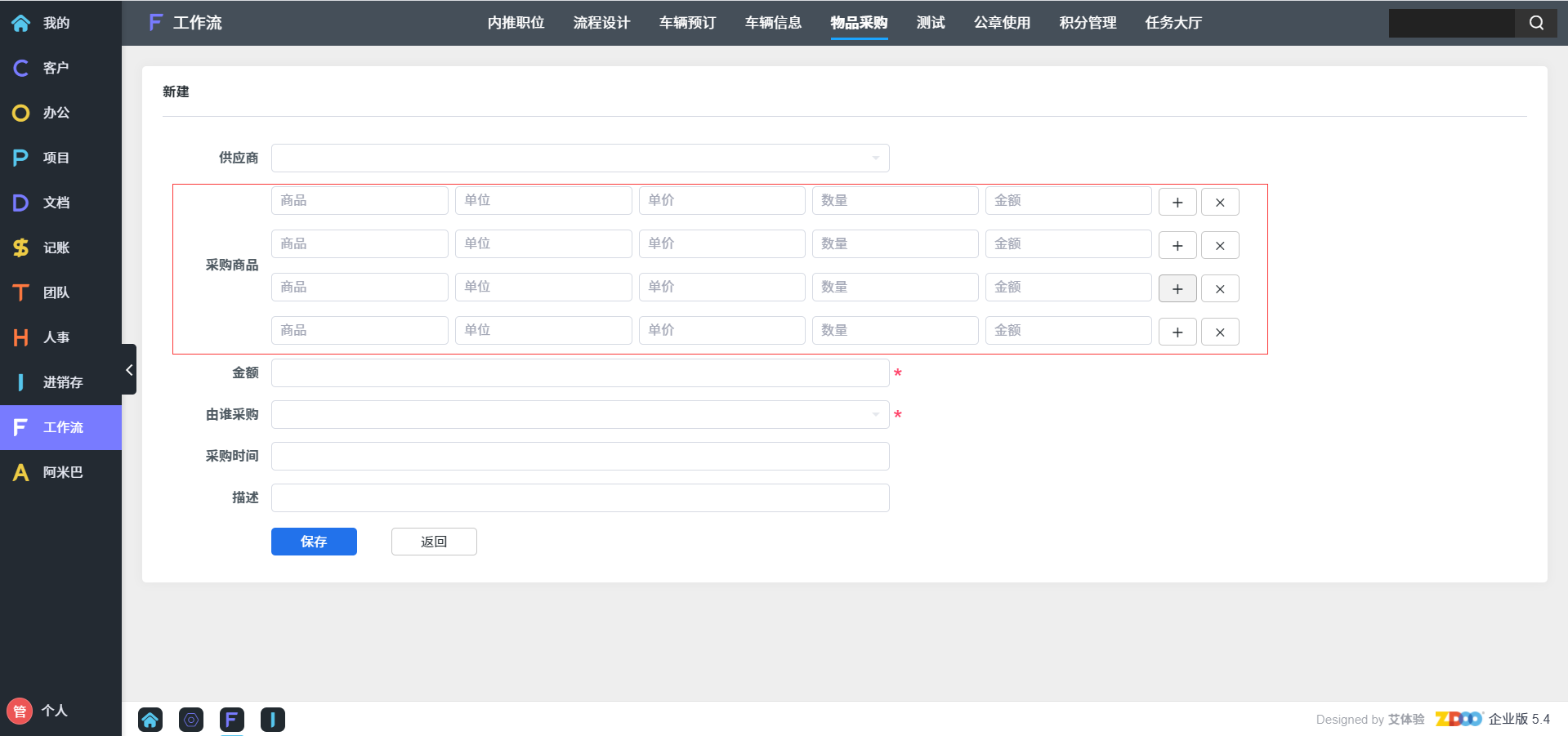Switch to the 测试 tab
Viewport: 1568px width, 736px height.
931,23
